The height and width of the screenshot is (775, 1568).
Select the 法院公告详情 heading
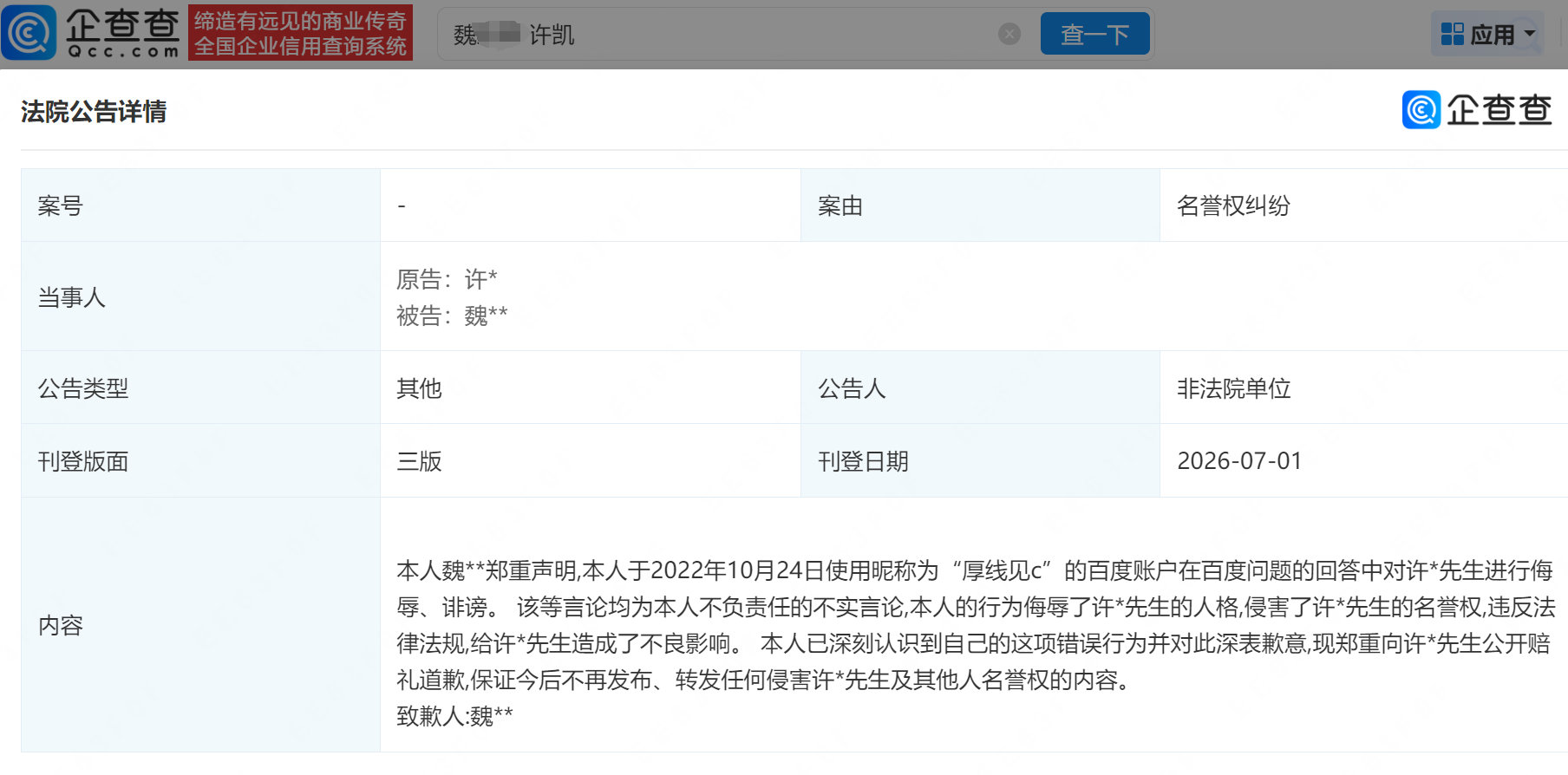point(94,112)
